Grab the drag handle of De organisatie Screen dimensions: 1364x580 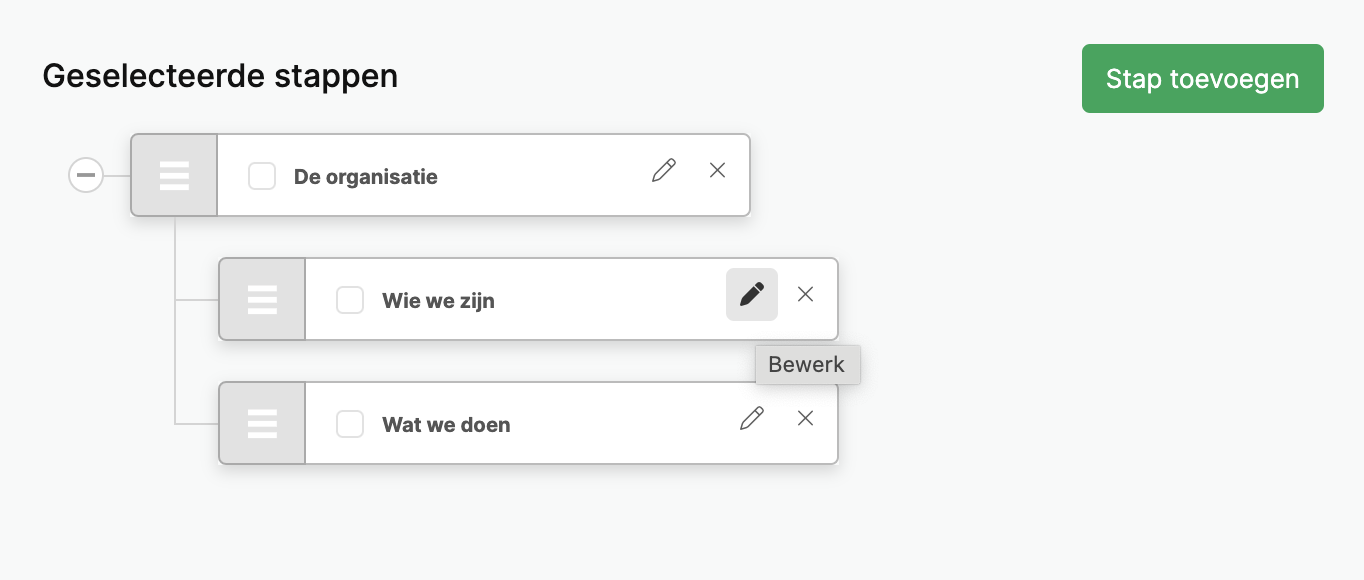pos(174,175)
